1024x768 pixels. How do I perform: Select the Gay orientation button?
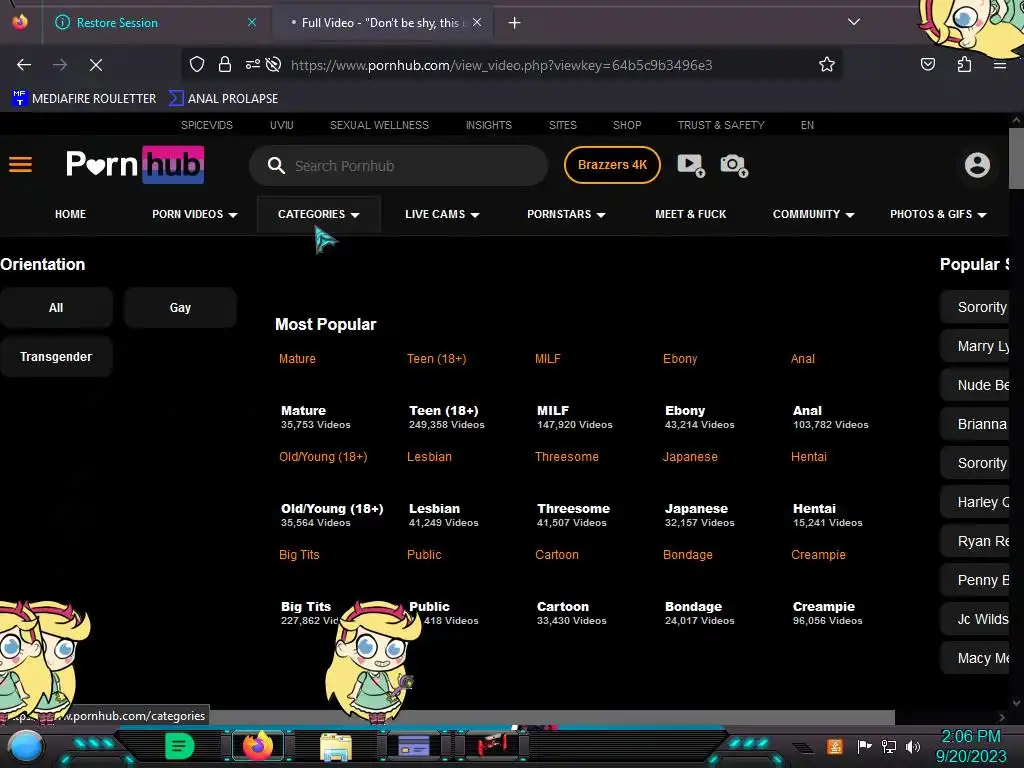[x=180, y=308]
